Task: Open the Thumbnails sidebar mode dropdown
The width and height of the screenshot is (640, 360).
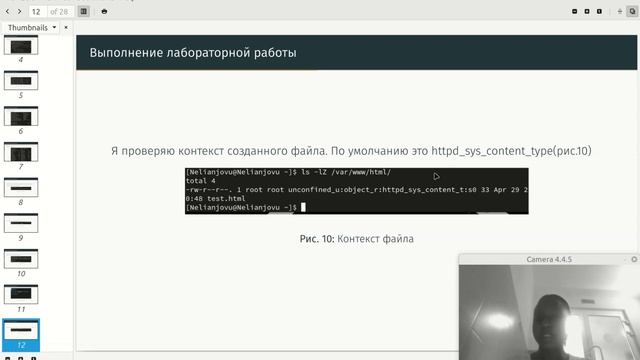Action: tap(32, 27)
